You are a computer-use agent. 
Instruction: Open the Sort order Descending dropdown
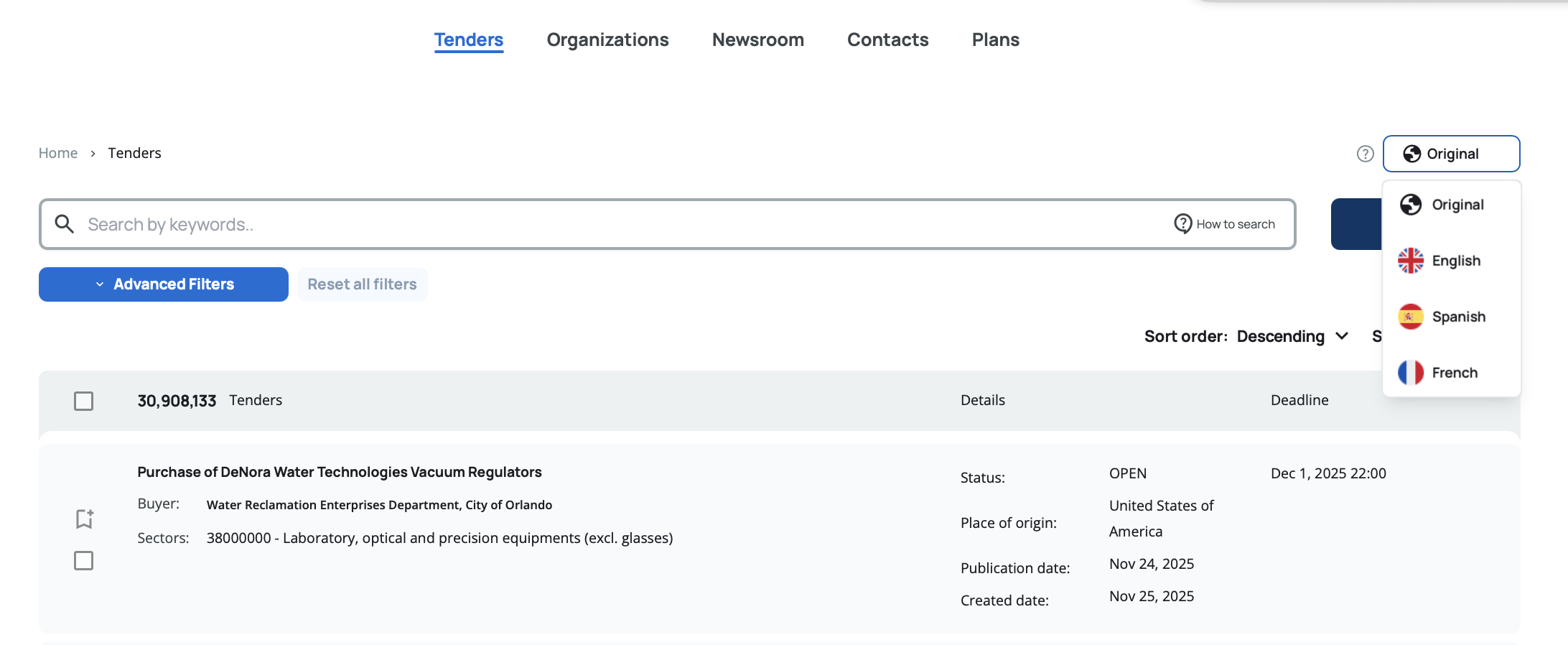[1292, 336]
